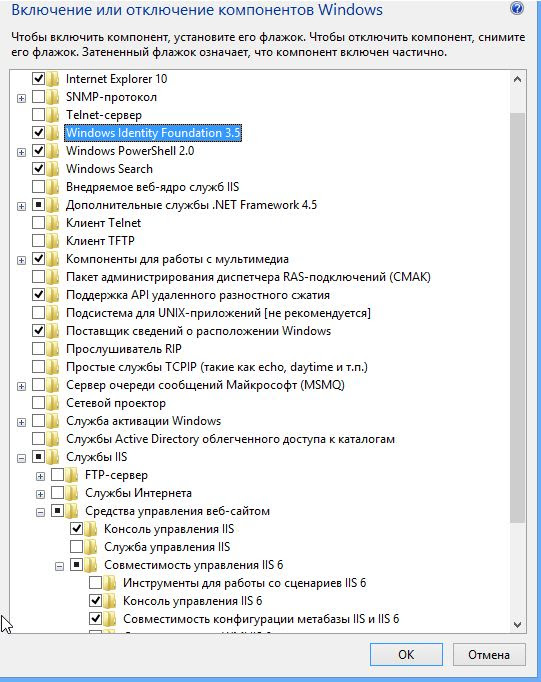
Task: Uncheck Windows Identity Foundation 3.5 checkbox
Action: pos(38,133)
